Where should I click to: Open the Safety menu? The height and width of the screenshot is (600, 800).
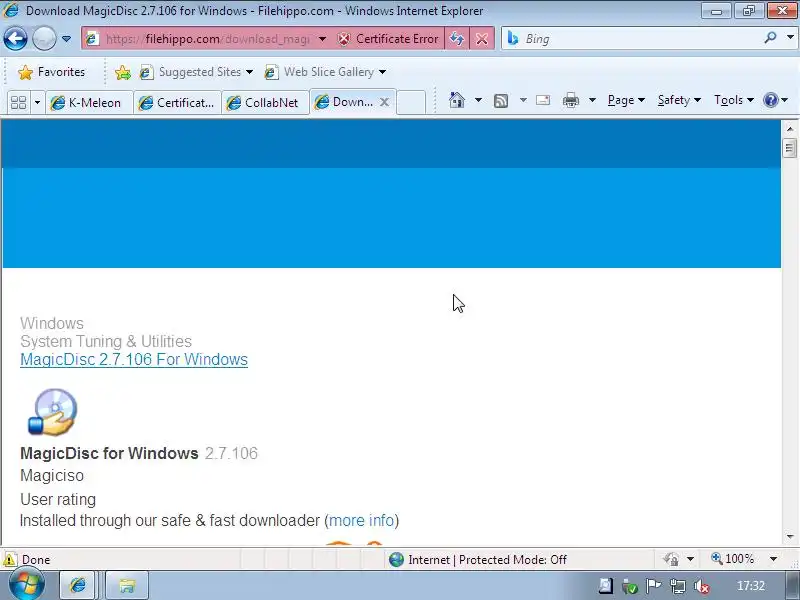coord(679,100)
